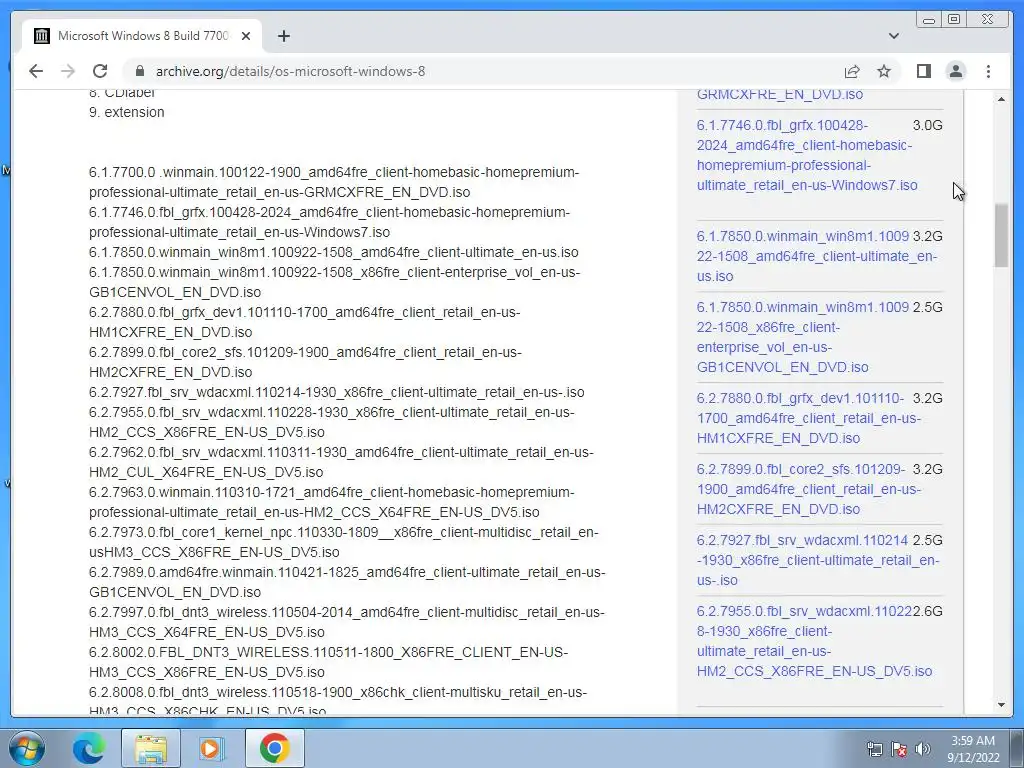
Task: Download 6.2.7927 fbl_srv_wdacxml x86fre iso
Action: pyautogui.click(x=818, y=560)
